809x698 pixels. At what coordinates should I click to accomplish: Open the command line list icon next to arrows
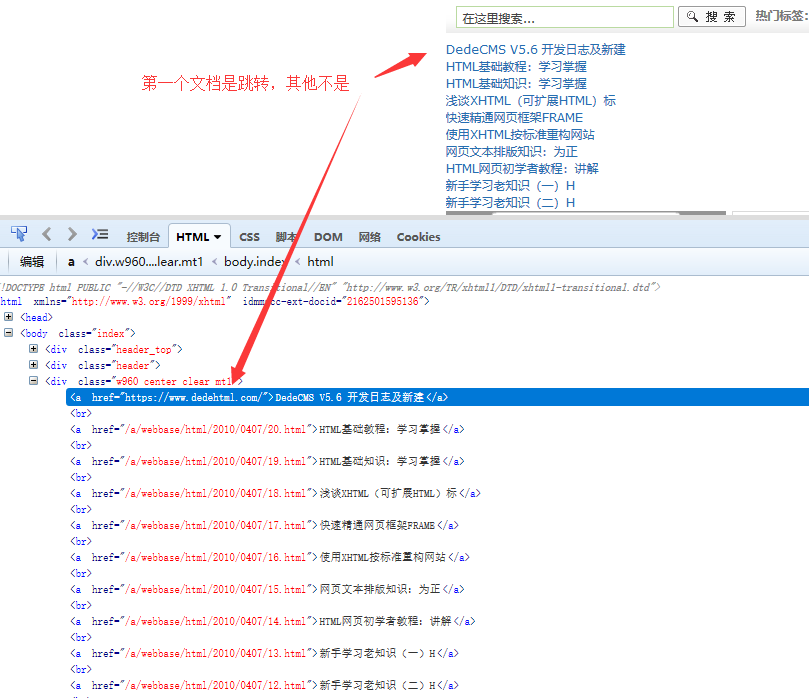pos(98,233)
